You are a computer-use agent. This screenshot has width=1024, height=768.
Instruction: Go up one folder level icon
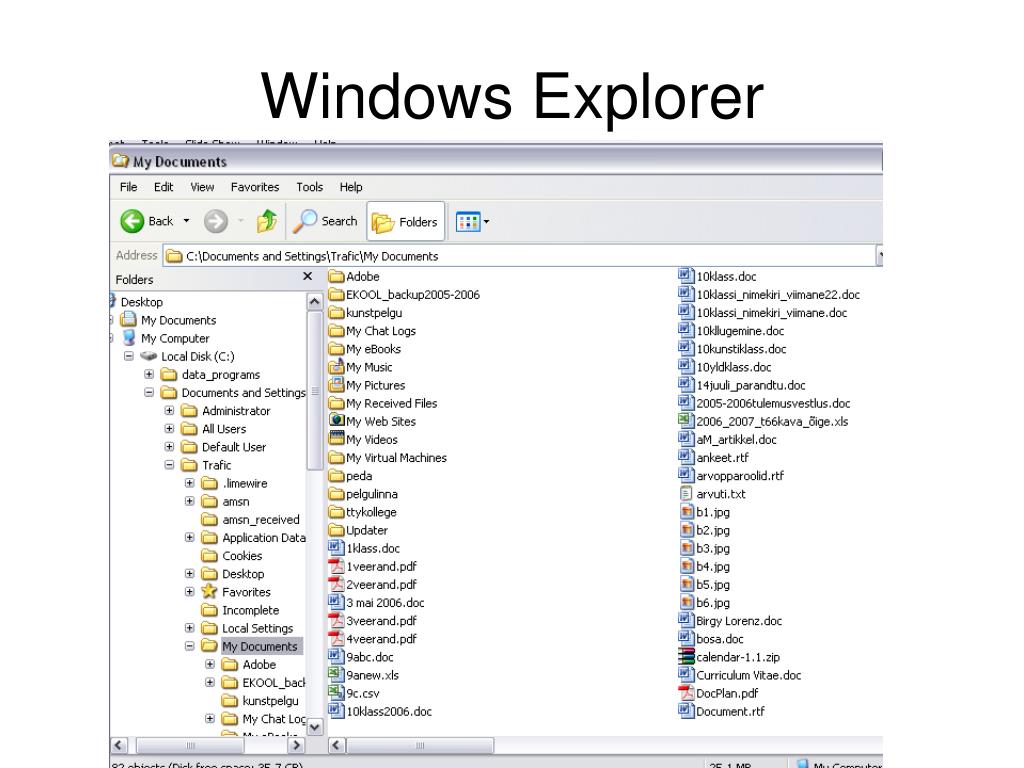point(266,221)
